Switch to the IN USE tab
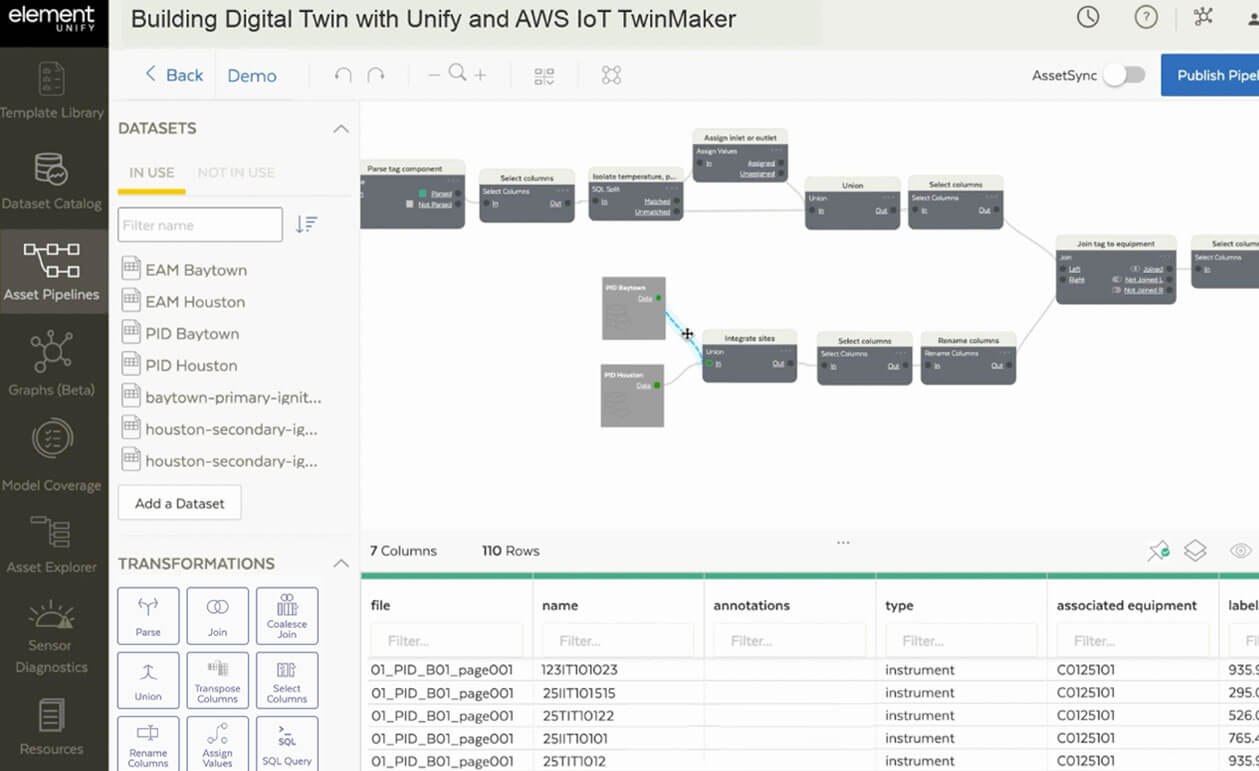 [152, 173]
